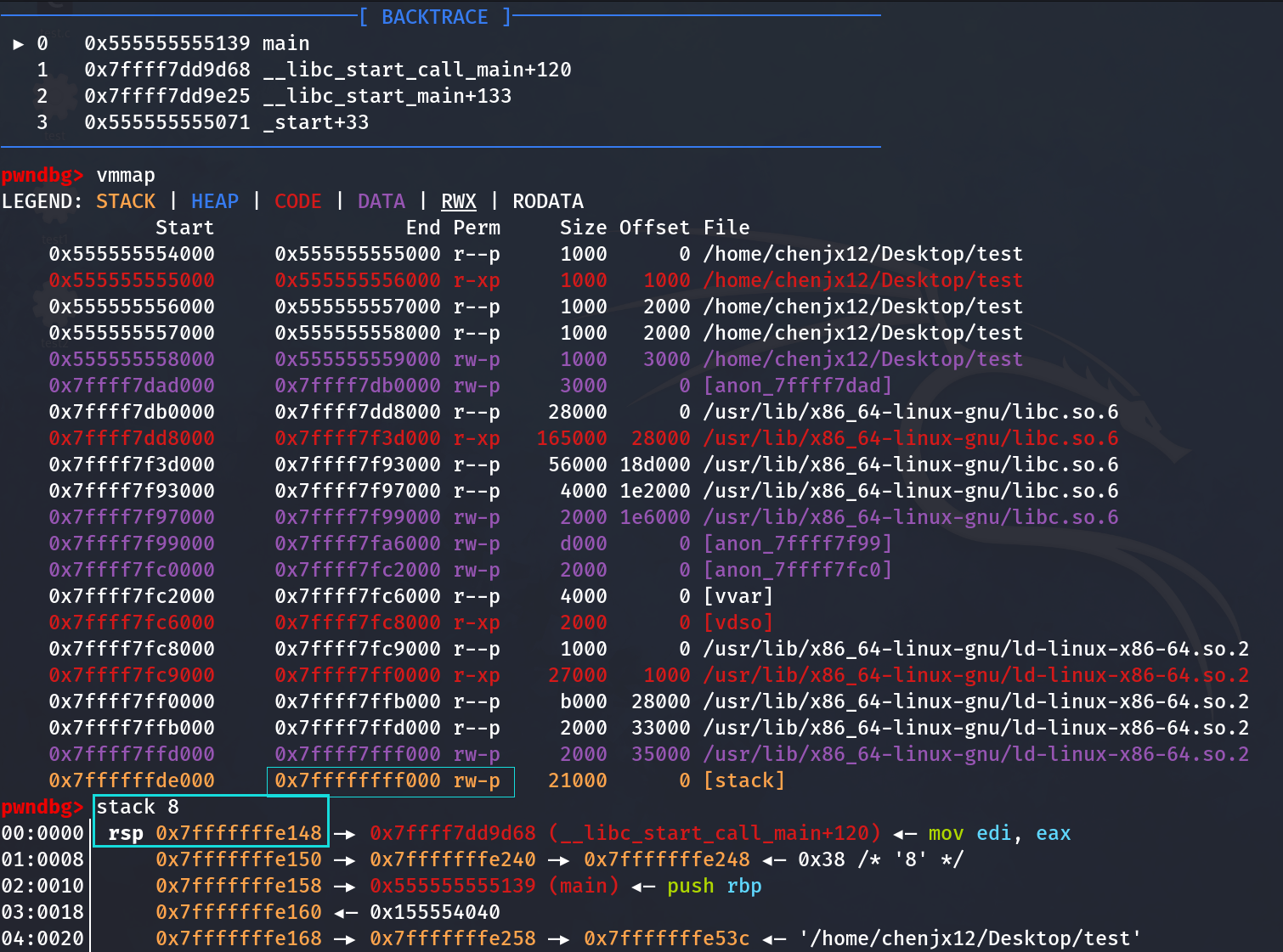The width and height of the screenshot is (1283, 952).
Task: Click the underlined RWX legend label
Action: click(x=459, y=201)
